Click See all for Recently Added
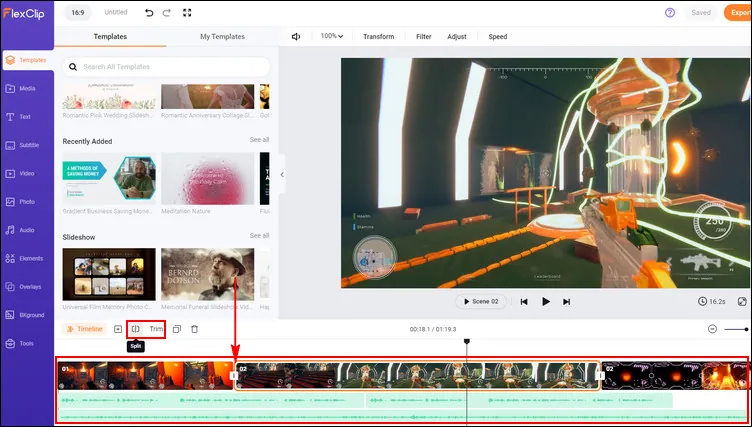Viewport: 752px width, 427px height. [x=259, y=140]
